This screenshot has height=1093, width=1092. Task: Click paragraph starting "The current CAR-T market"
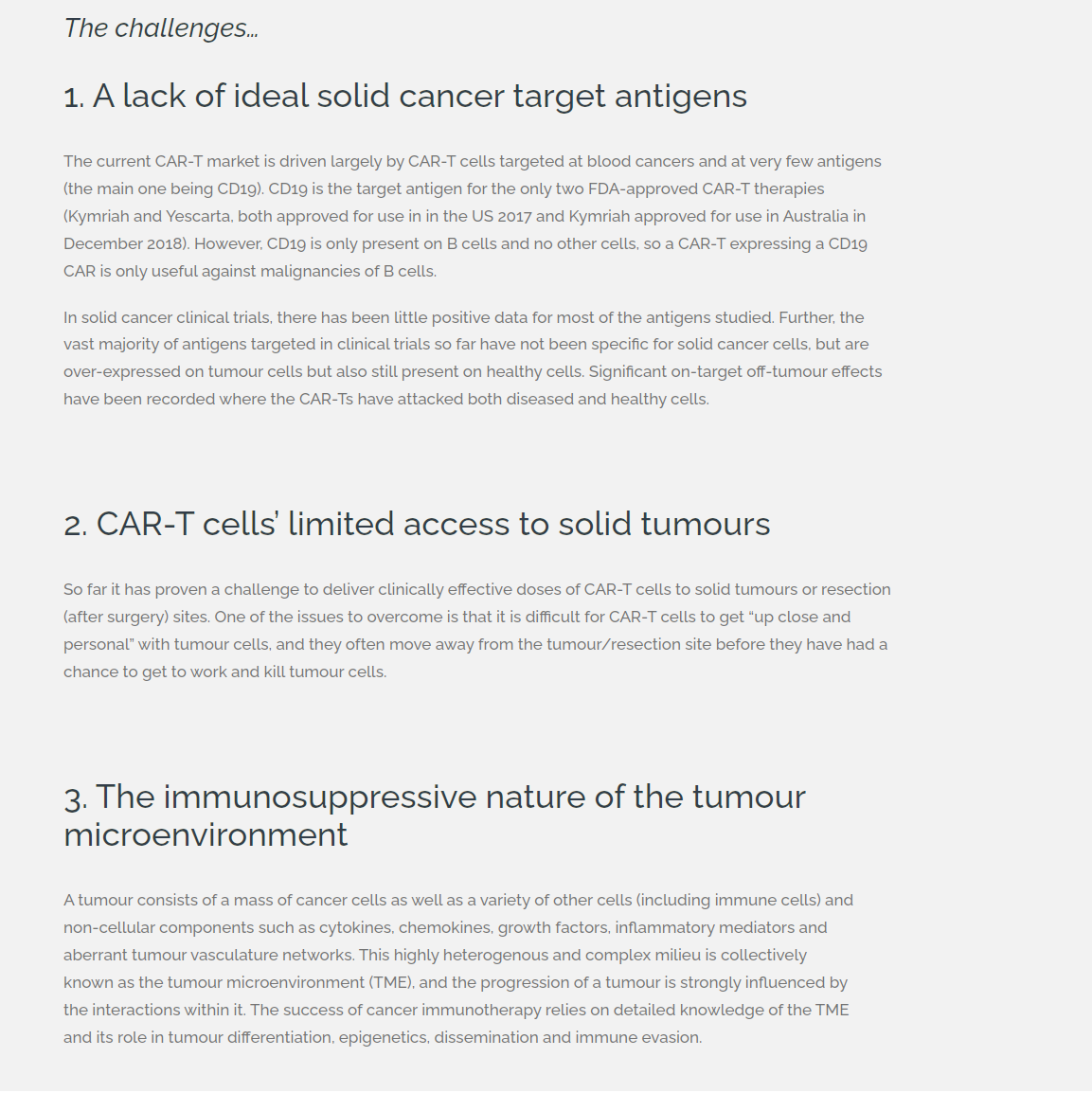pyautogui.click(x=472, y=216)
